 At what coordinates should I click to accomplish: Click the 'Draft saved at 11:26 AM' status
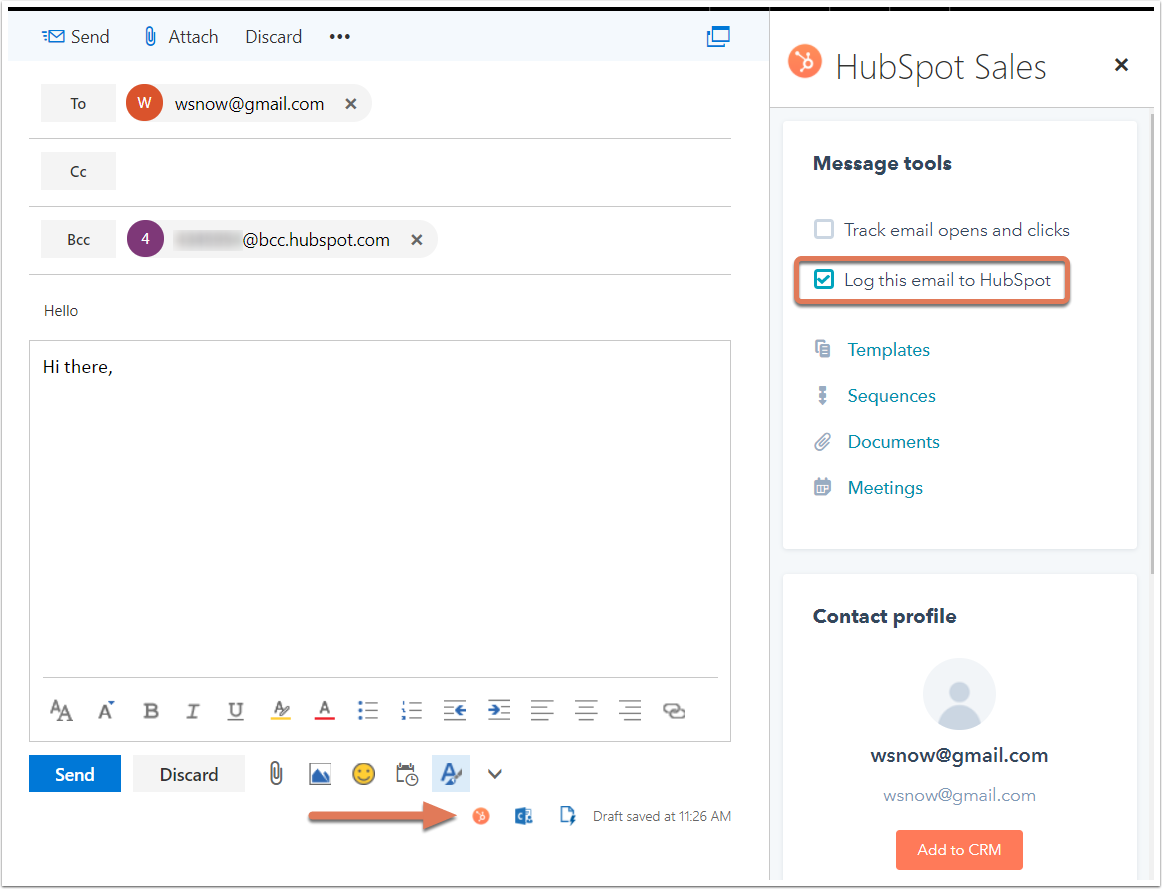tap(662, 816)
